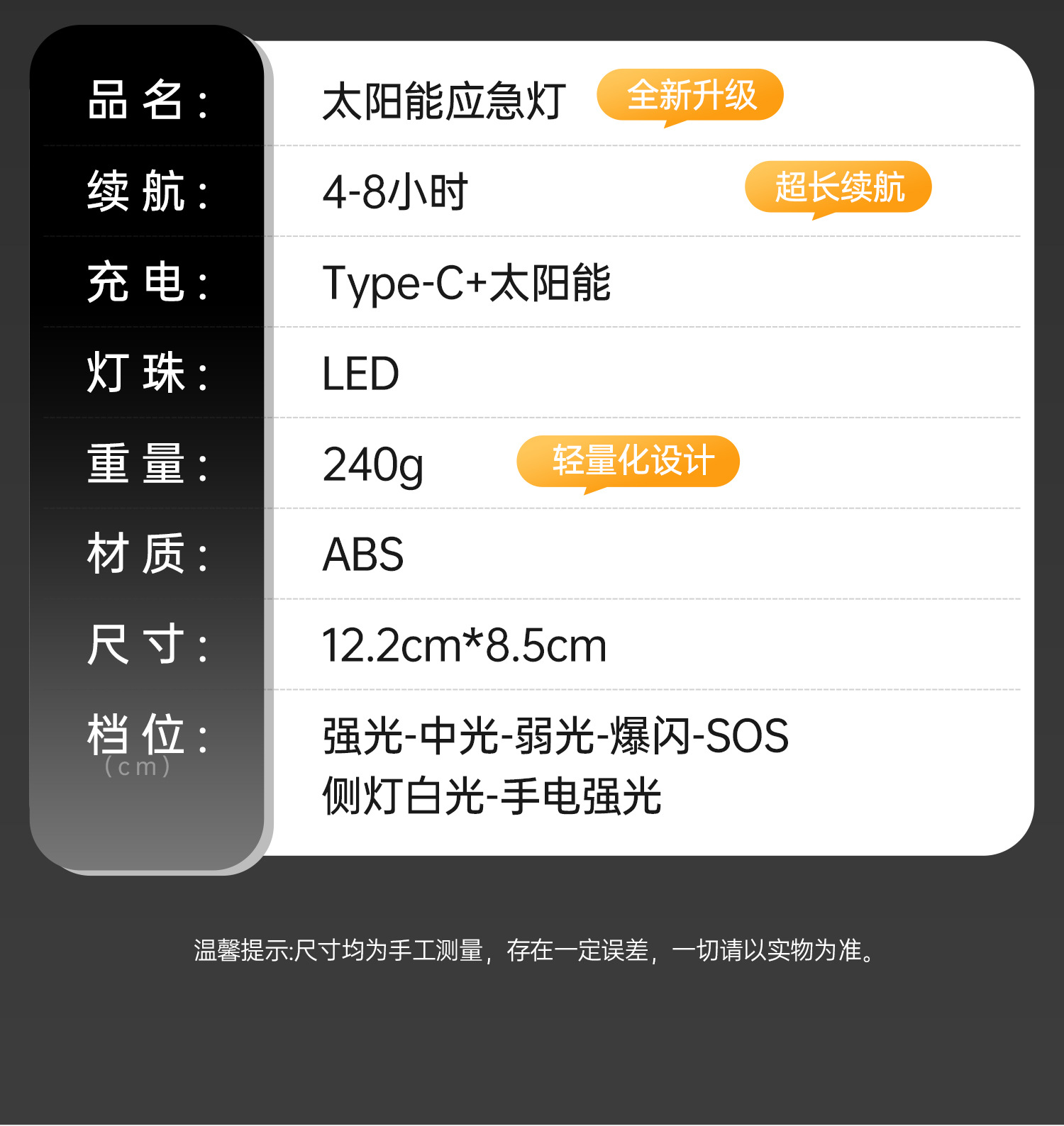Image resolution: width=1064 pixels, height=1126 pixels.
Task: Click the 轻量化设计 orange badge
Action: pos(628,461)
